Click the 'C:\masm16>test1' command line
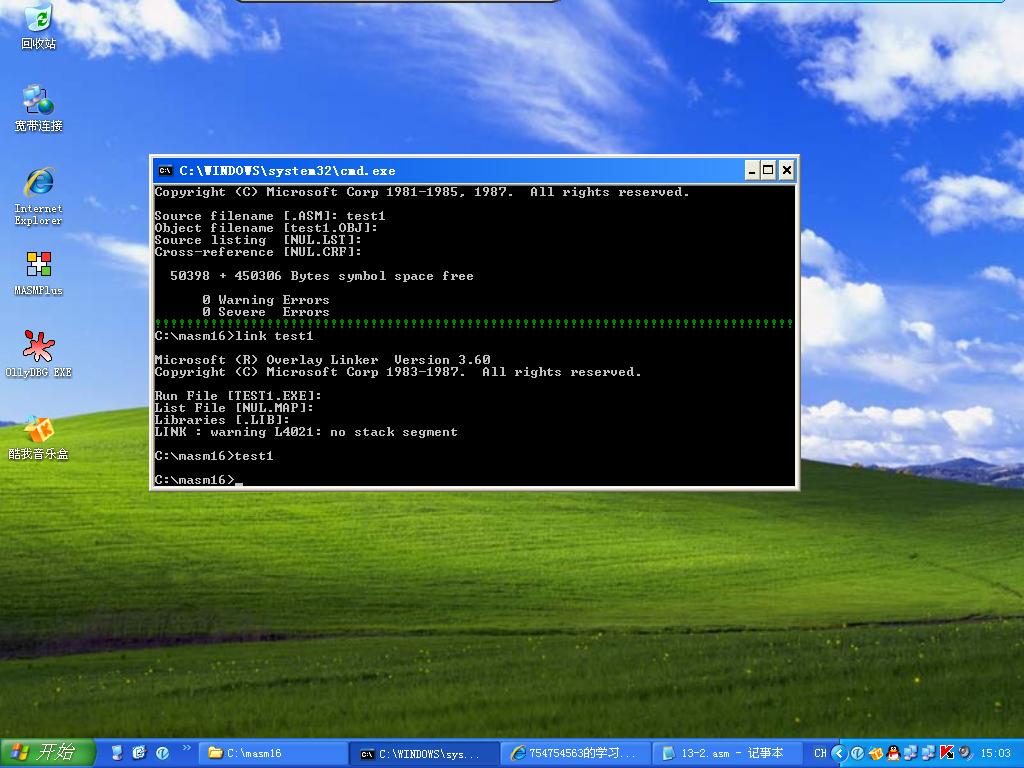This screenshot has height=768, width=1024. (x=214, y=456)
